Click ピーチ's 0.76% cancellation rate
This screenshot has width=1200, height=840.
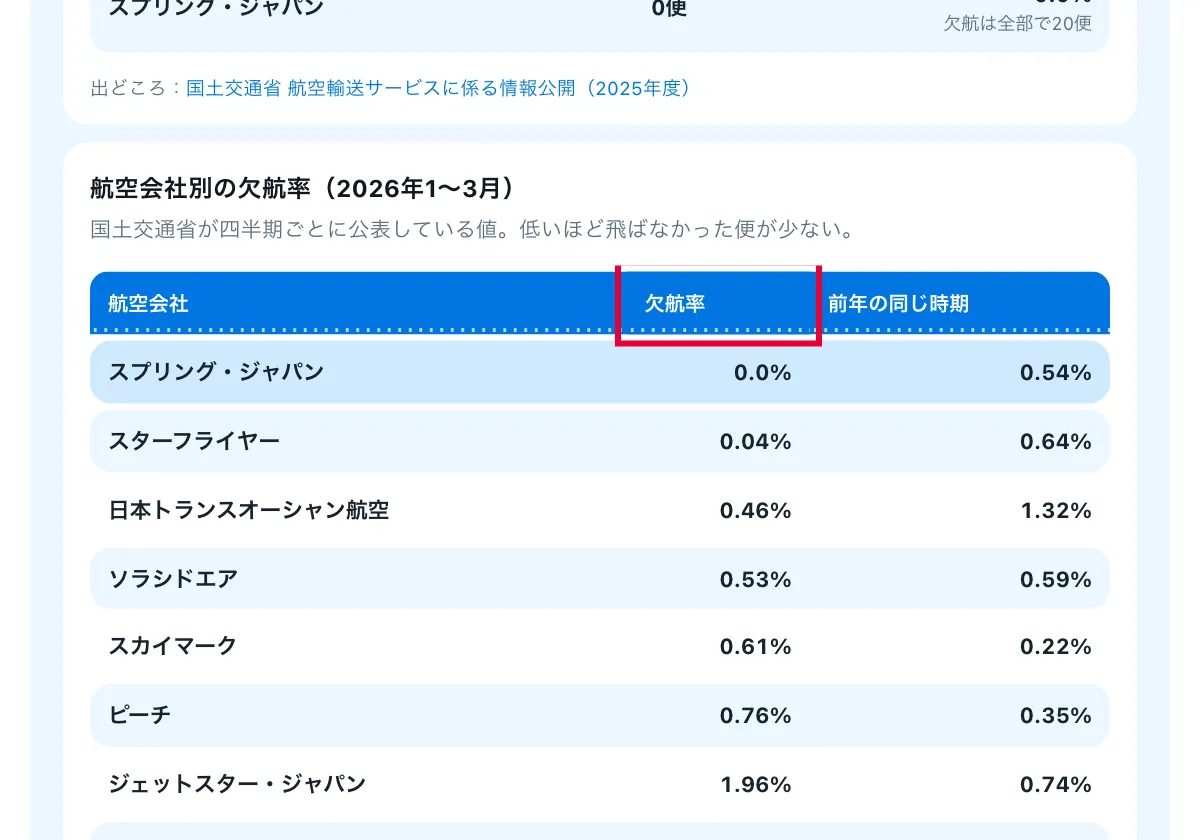point(756,715)
